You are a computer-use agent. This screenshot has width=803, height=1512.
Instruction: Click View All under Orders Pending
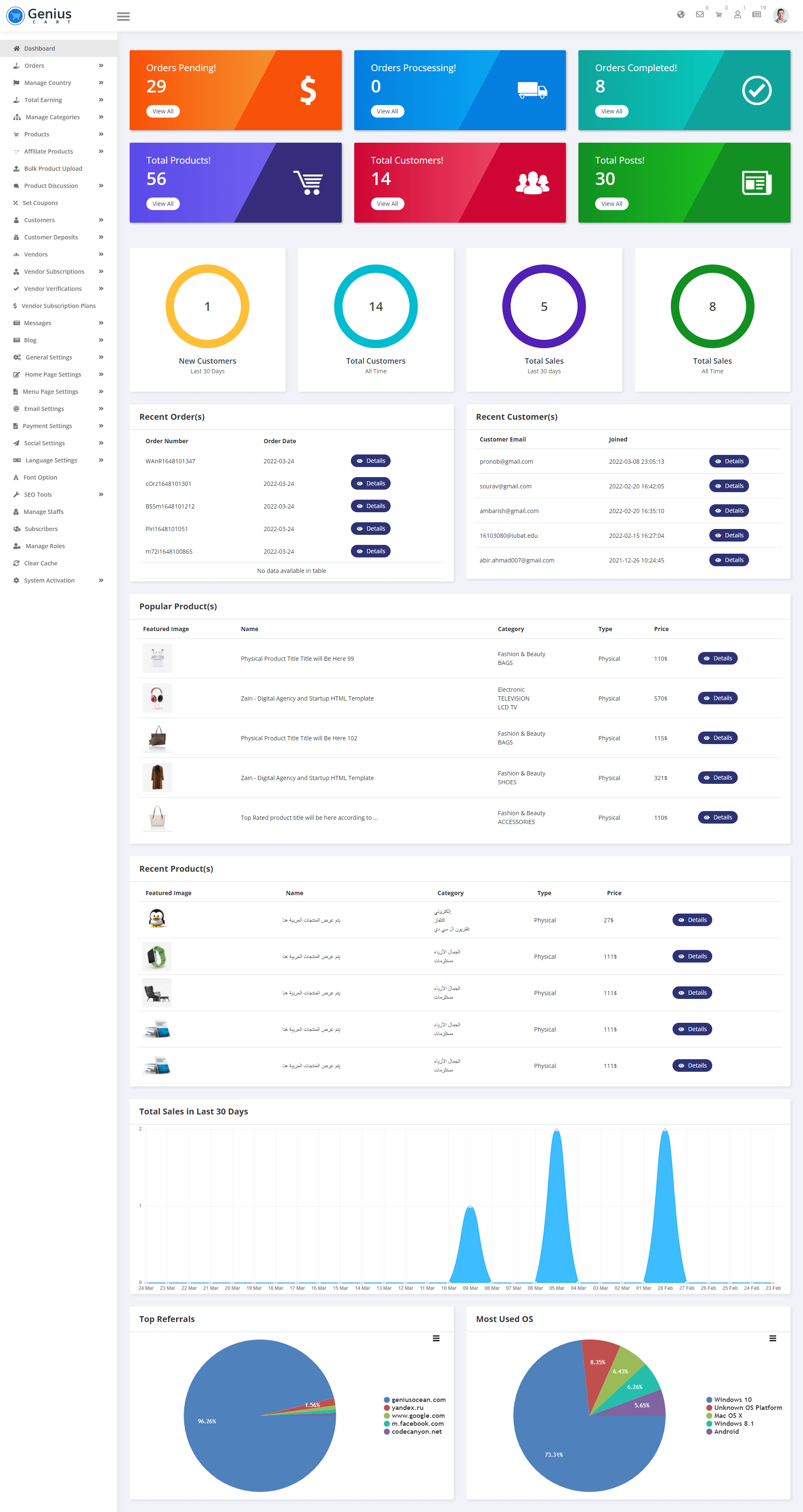point(162,111)
